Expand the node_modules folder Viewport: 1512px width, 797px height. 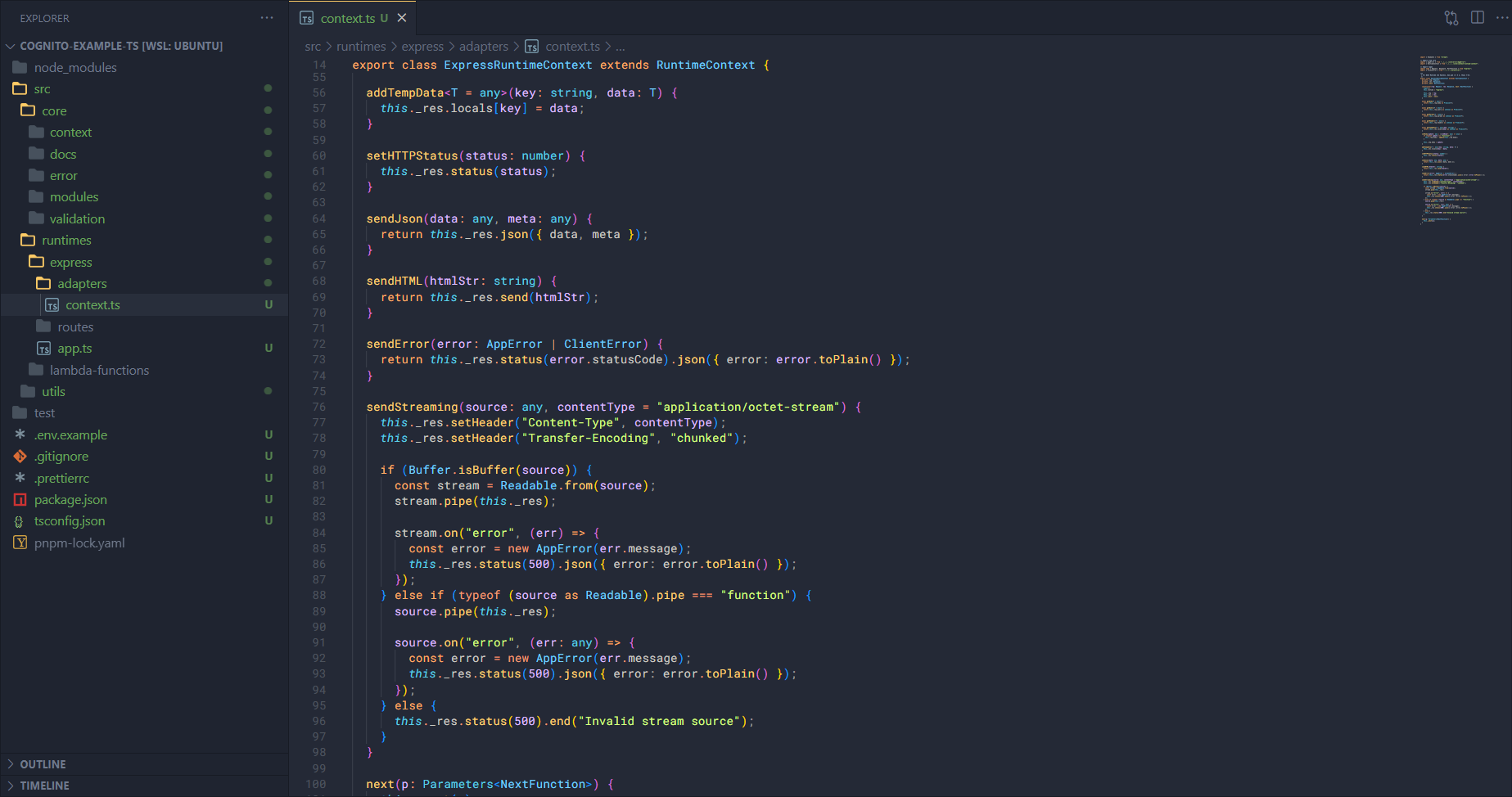click(75, 68)
